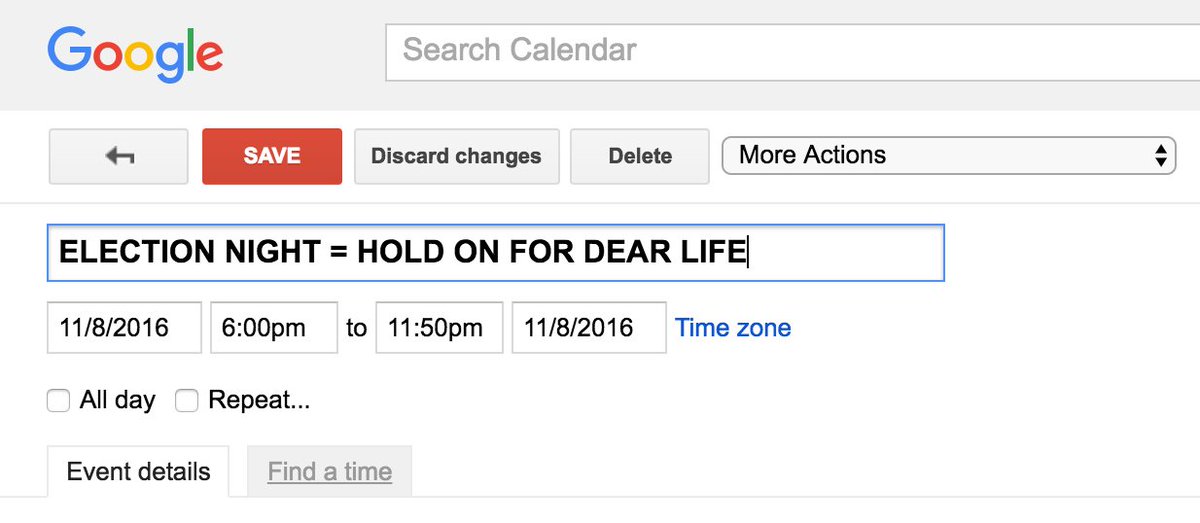Click the "Repeat..." label text
The width and height of the screenshot is (1200, 523).
pyautogui.click(x=259, y=401)
